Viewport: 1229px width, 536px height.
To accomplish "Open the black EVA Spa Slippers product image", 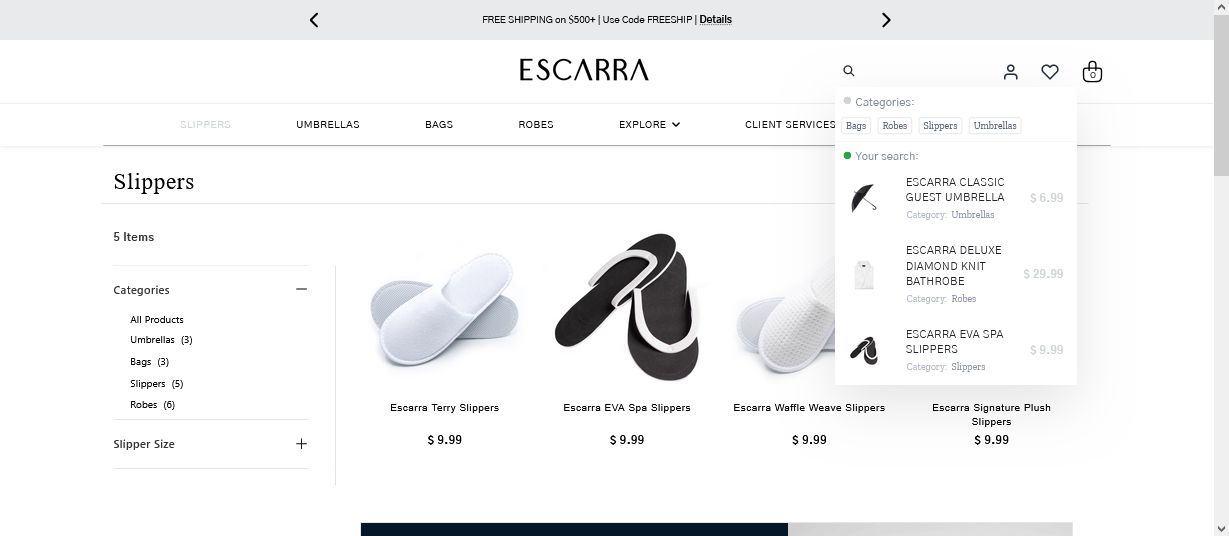I will tap(627, 305).
